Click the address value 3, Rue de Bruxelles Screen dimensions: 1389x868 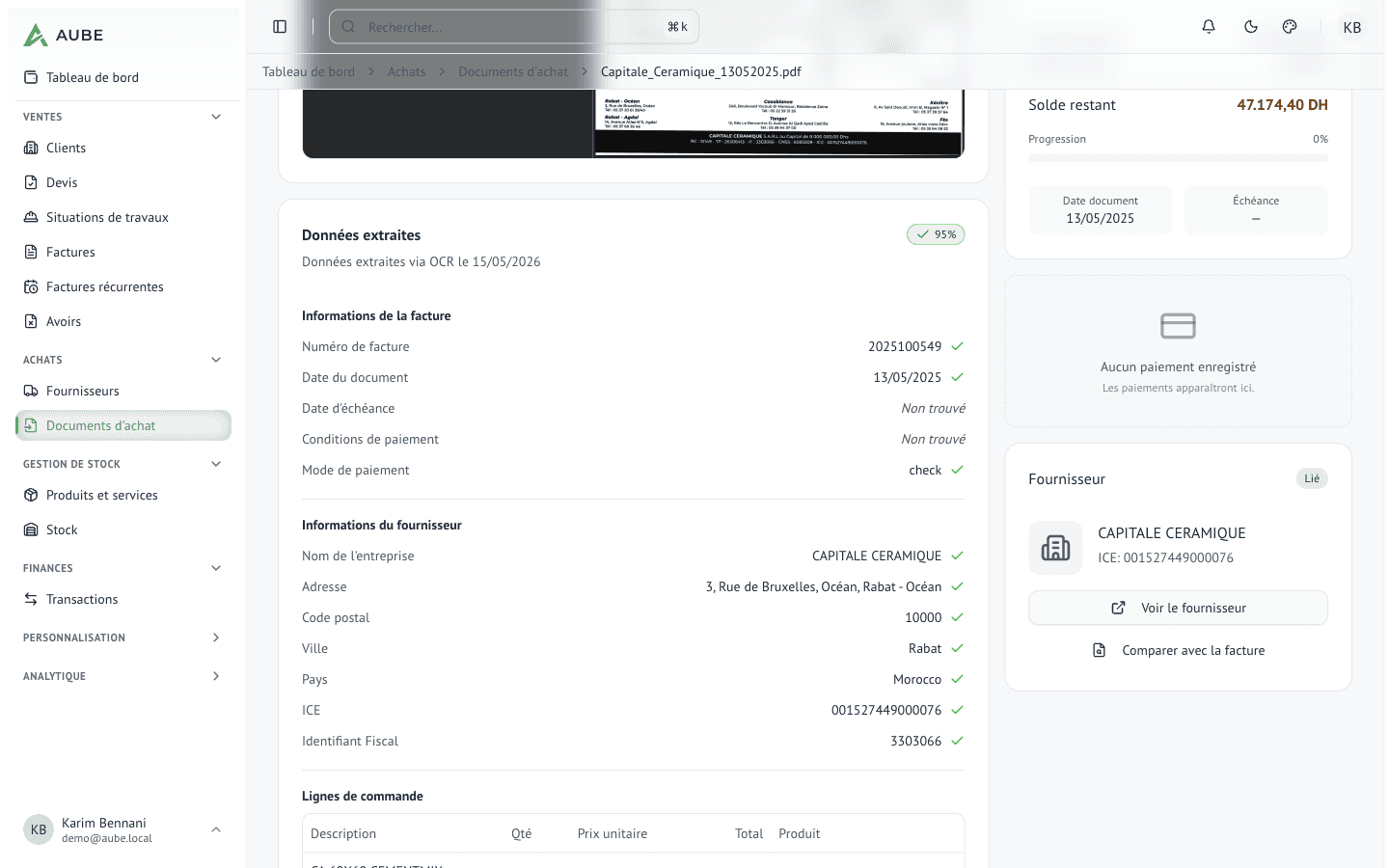pyautogui.click(x=824, y=586)
